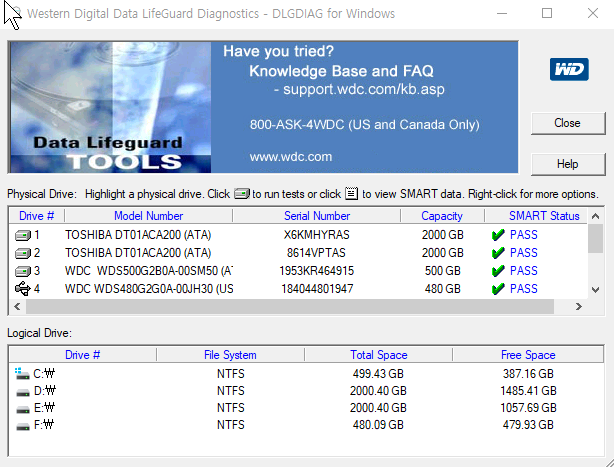Maximize the DLGDIAG window
614x467 pixels.
[x=547, y=13]
